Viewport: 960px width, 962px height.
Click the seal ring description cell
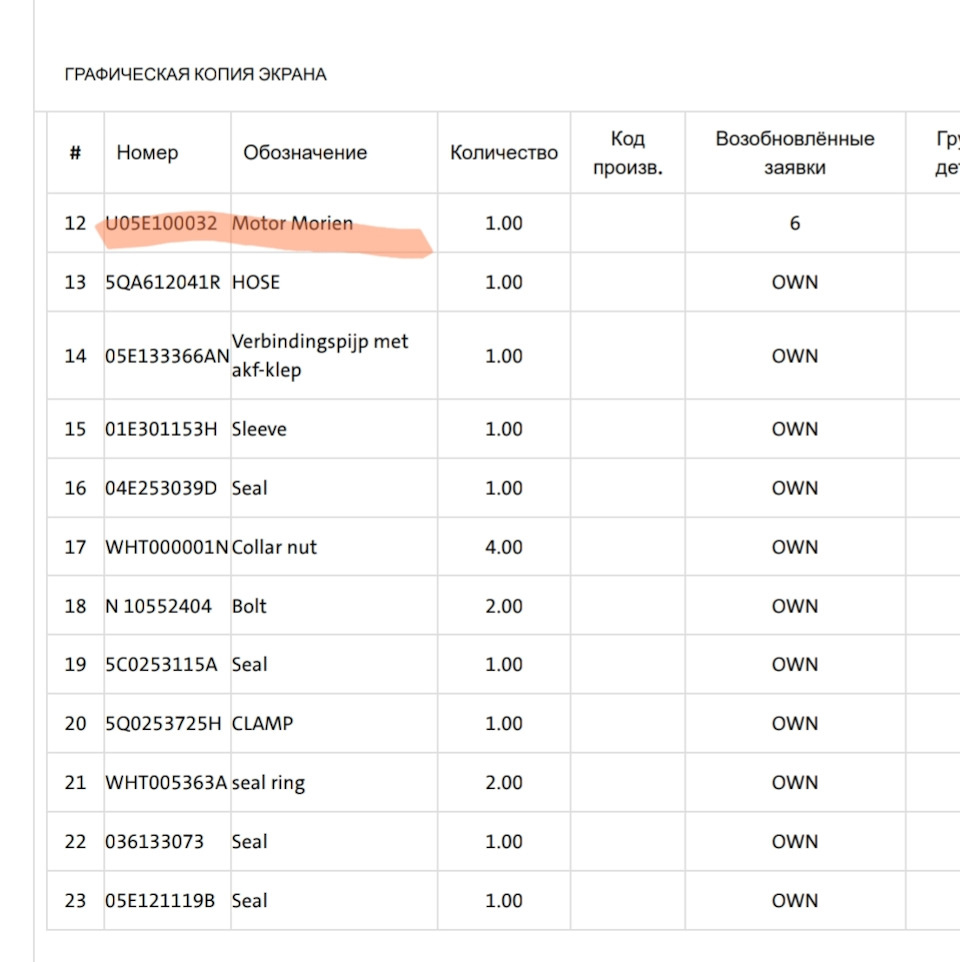[268, 783]
